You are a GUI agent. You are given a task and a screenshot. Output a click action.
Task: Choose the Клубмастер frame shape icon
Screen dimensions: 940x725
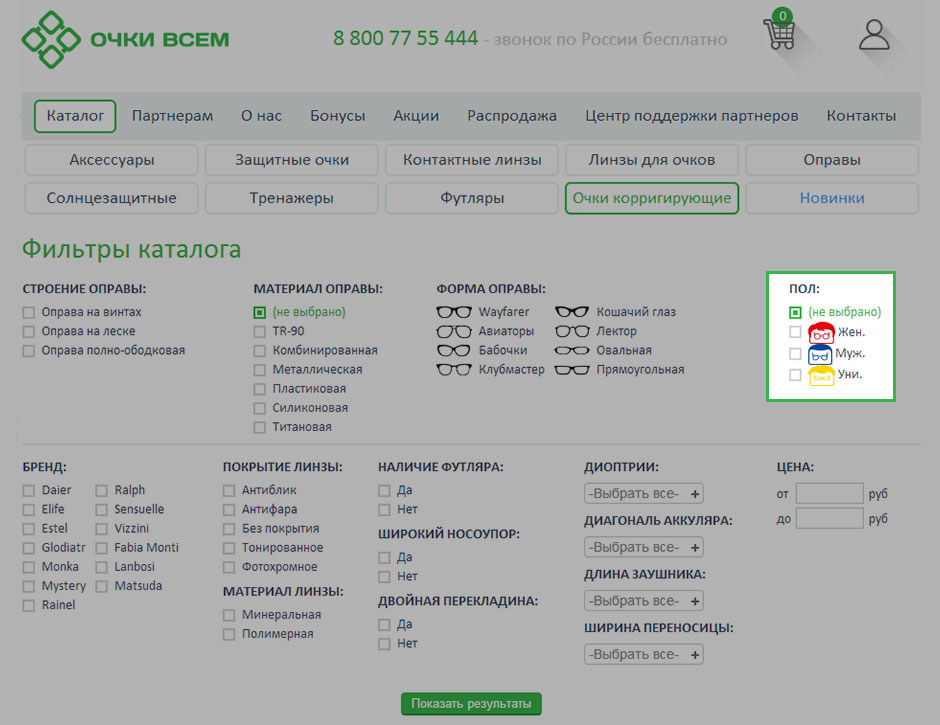(454, 370)
